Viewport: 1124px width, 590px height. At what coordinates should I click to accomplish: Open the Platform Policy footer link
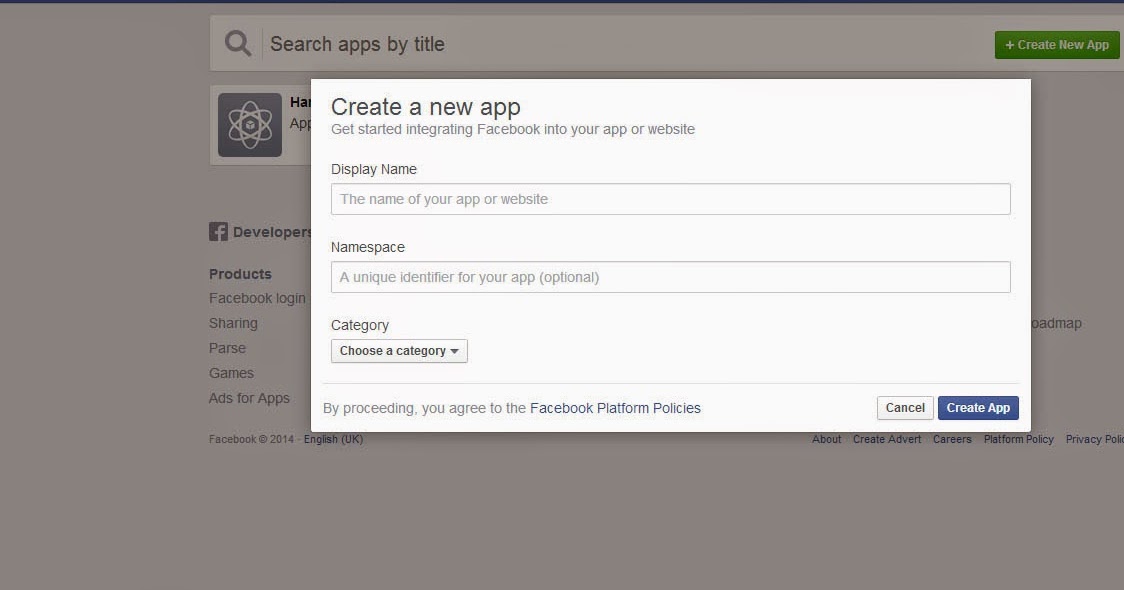pyautogui.click(x=1019, y=439)
